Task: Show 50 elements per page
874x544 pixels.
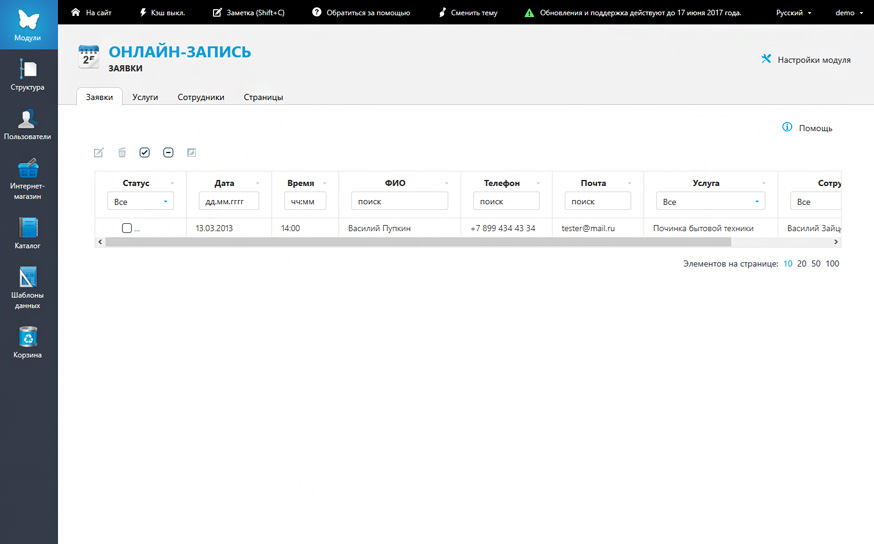Action: [x=816, y=264]
